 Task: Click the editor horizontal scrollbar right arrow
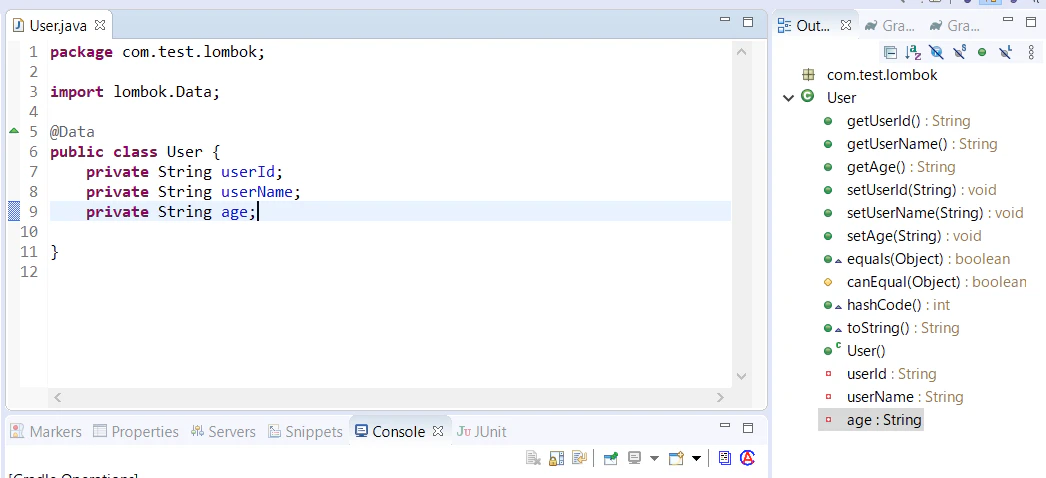[x=720, y=397]
